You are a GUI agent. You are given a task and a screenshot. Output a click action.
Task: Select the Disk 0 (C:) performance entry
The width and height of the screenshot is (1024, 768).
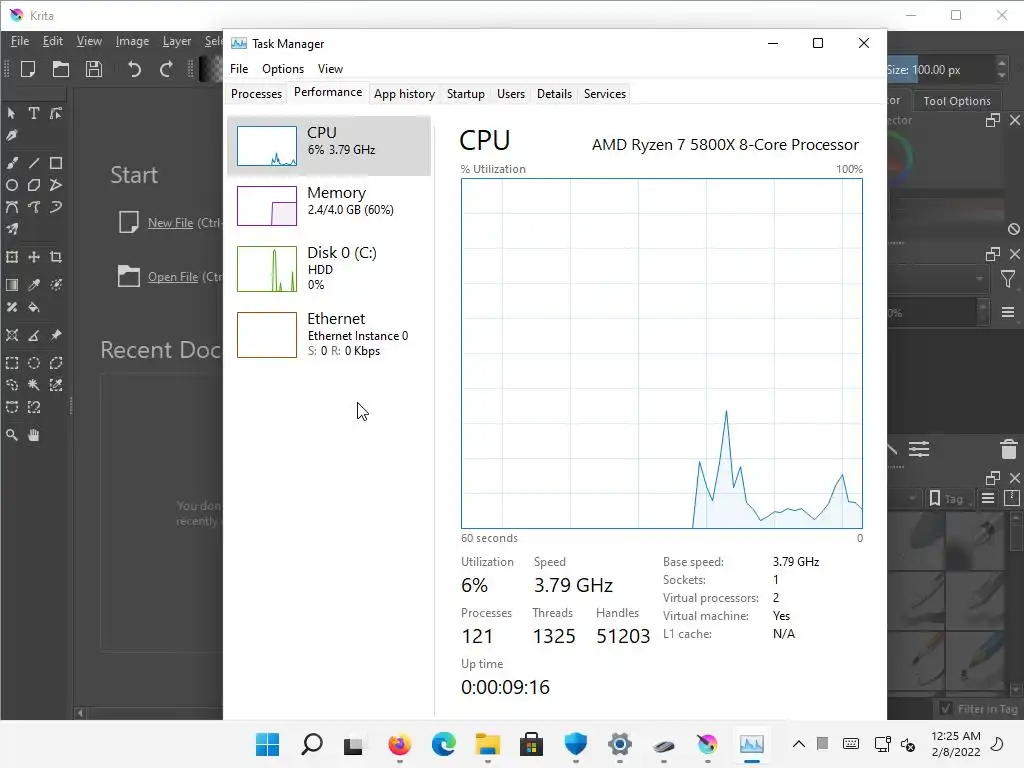point(329,268)
